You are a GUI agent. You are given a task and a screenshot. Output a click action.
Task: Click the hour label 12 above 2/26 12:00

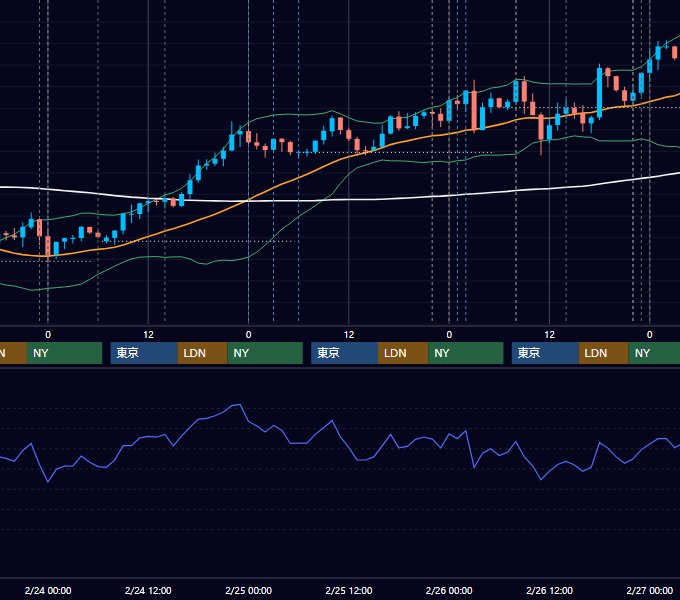549,335
